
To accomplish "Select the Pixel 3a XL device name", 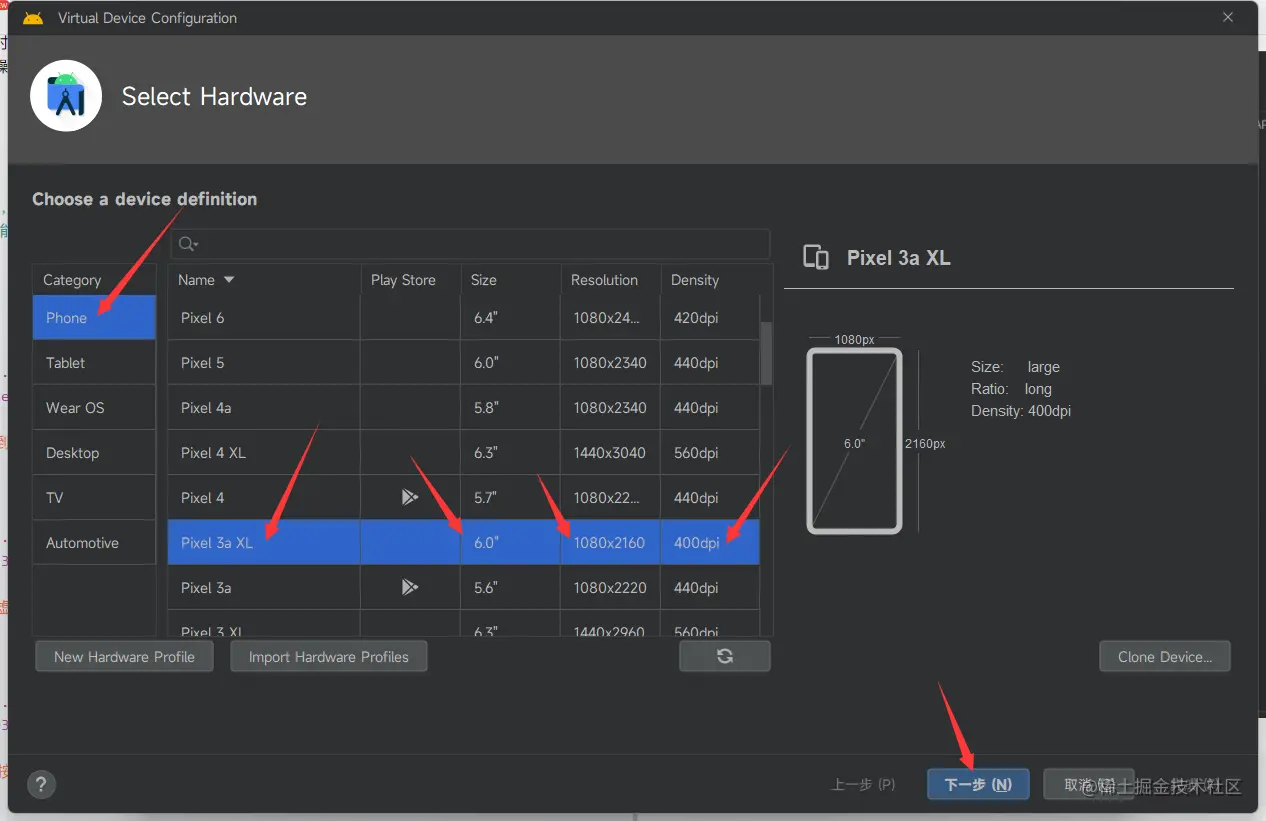I will [217, 542].
